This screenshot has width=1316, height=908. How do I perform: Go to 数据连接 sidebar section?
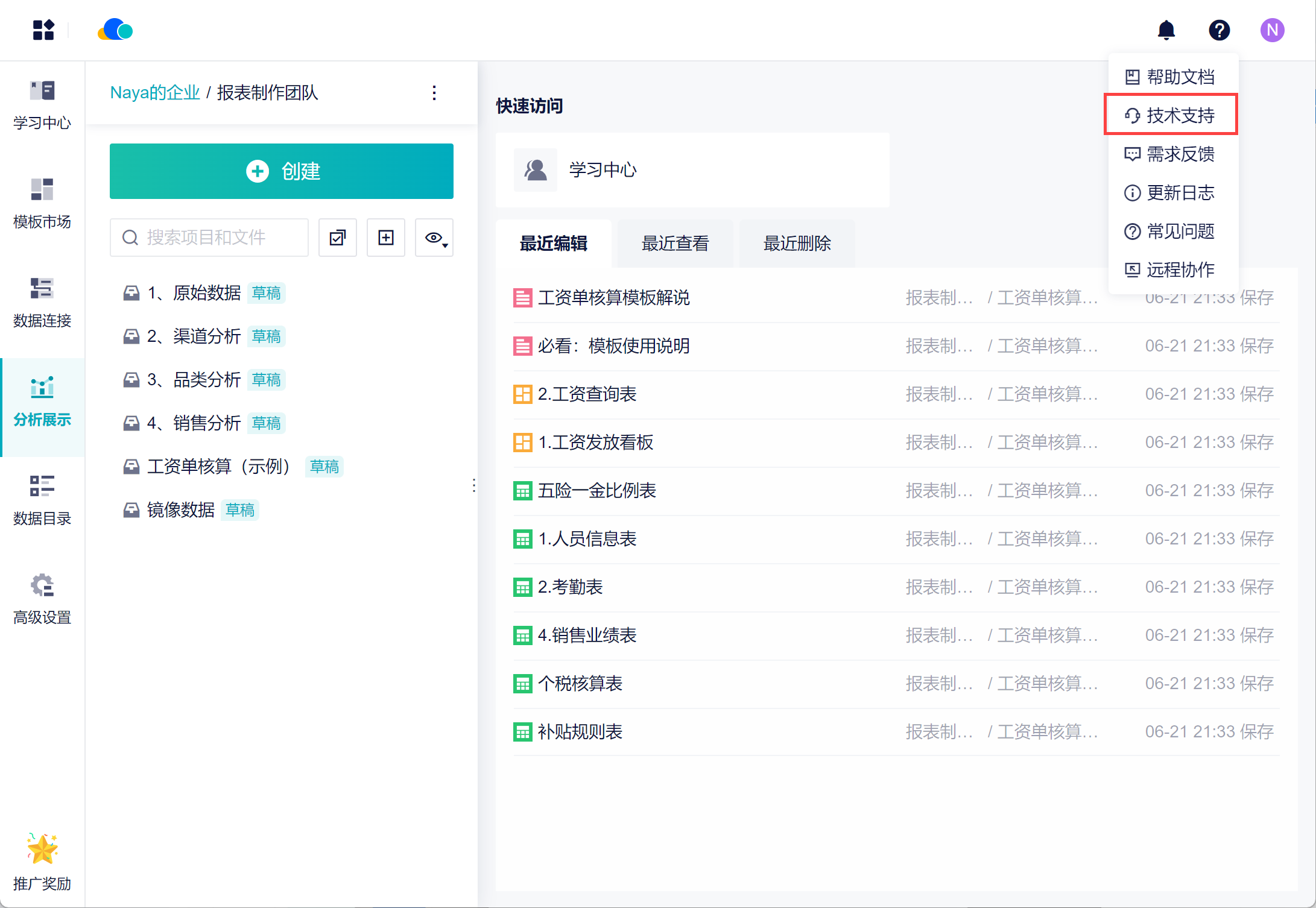(x=42, y=302)
